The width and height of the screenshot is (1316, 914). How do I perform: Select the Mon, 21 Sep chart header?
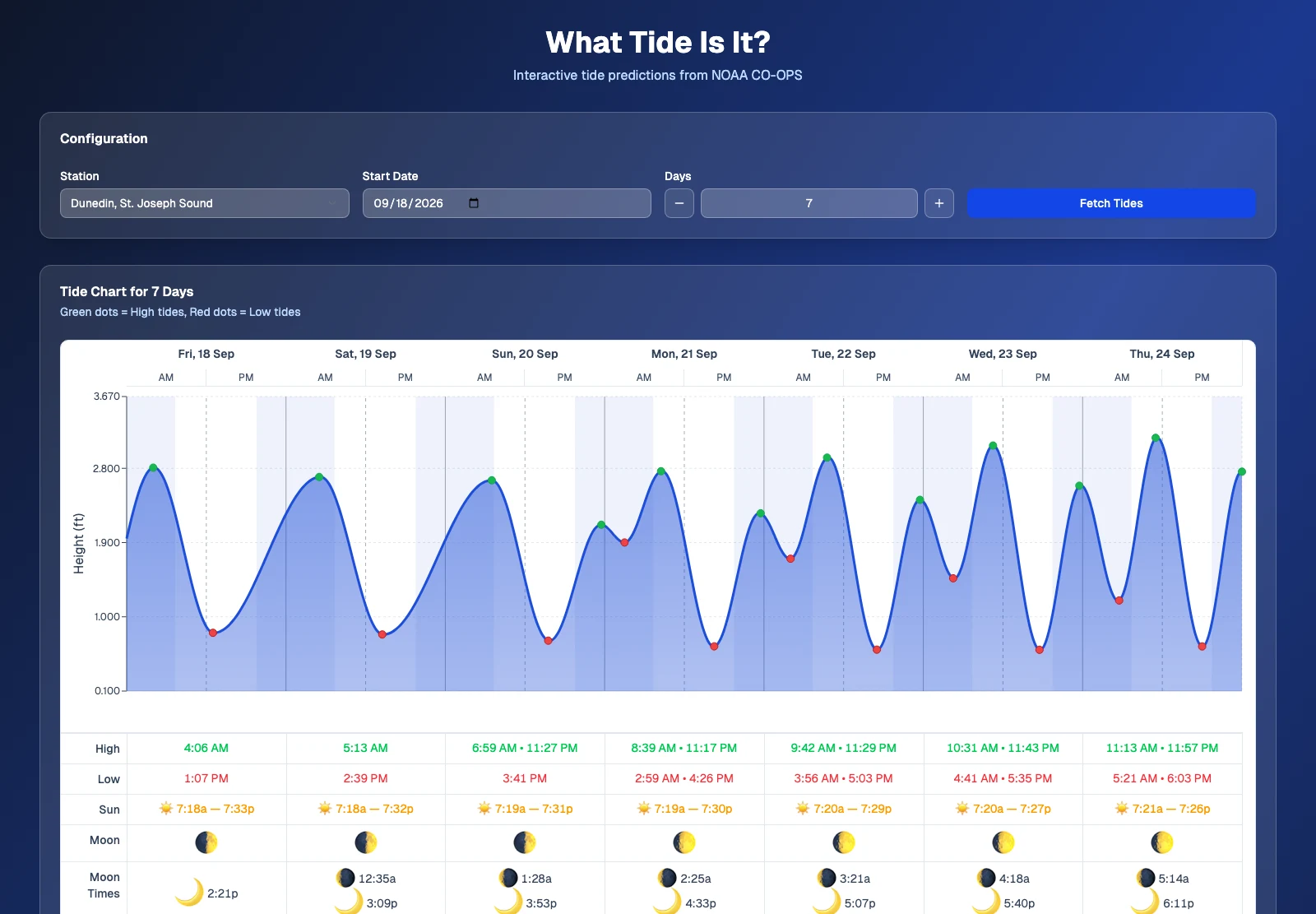(684, 354)
